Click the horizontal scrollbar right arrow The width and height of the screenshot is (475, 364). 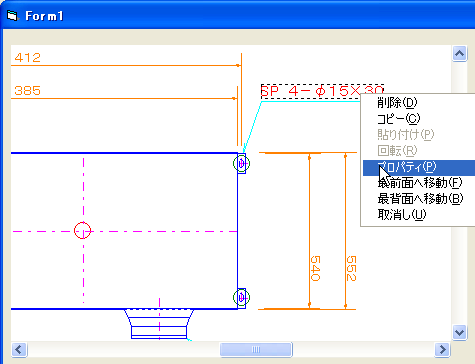pyautogui.click(x=442, y=350)
